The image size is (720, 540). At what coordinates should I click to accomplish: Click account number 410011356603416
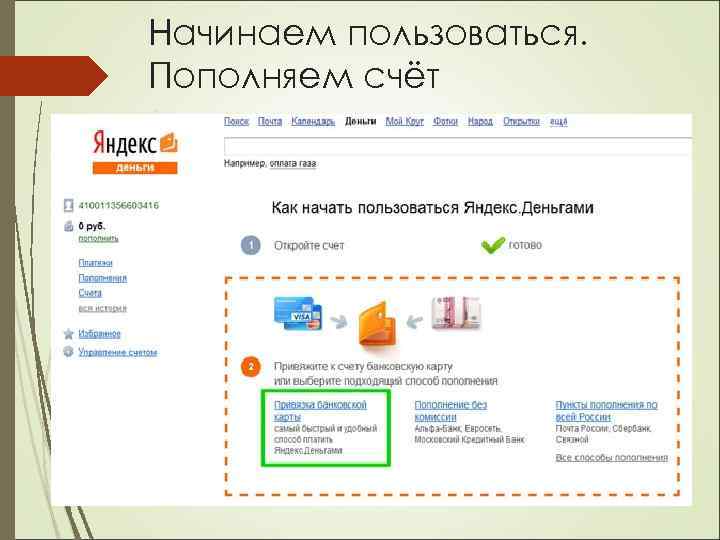pos(118,205)
